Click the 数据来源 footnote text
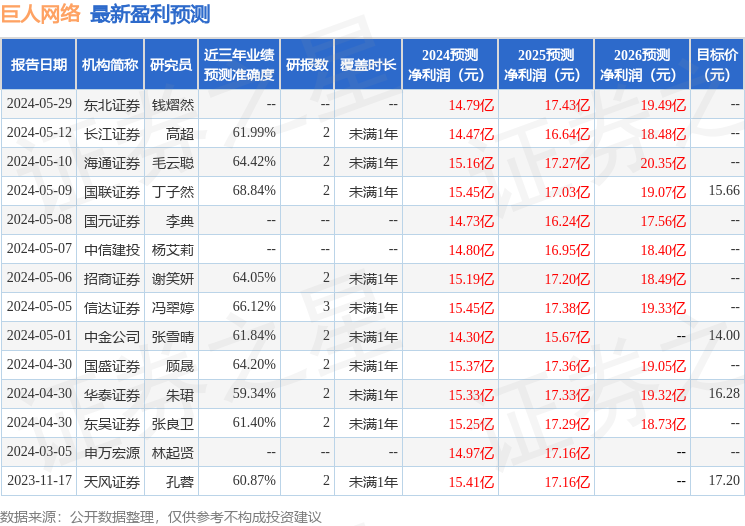This screenshot has height=526, width=745. (x=161, y=517)
